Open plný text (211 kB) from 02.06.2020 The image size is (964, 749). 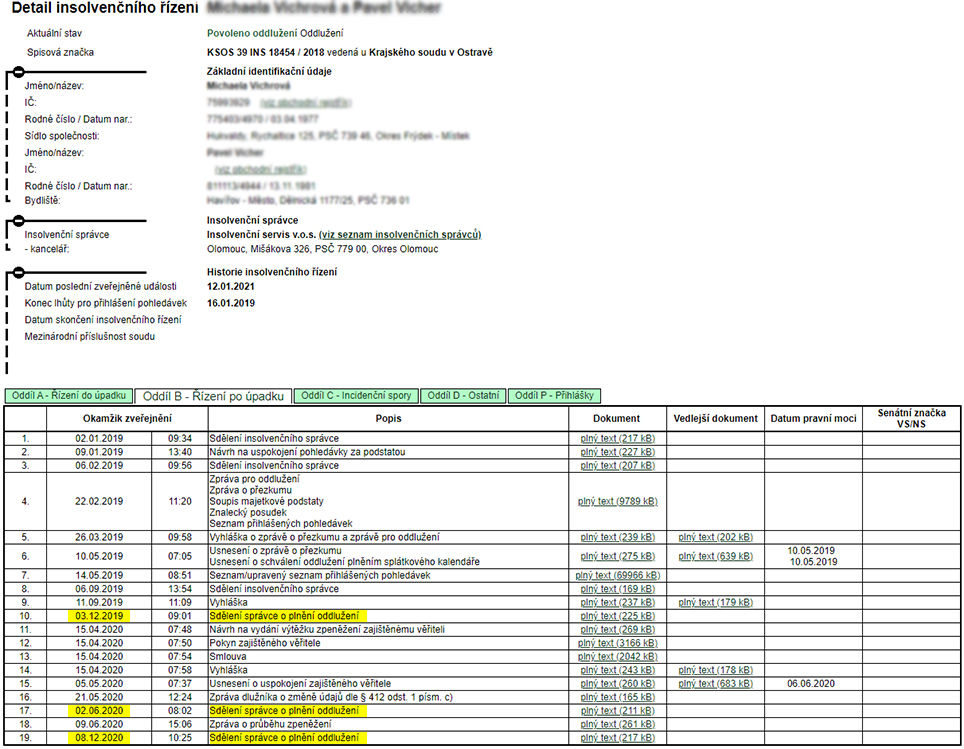pyautogui.click(x=617, y=710)
